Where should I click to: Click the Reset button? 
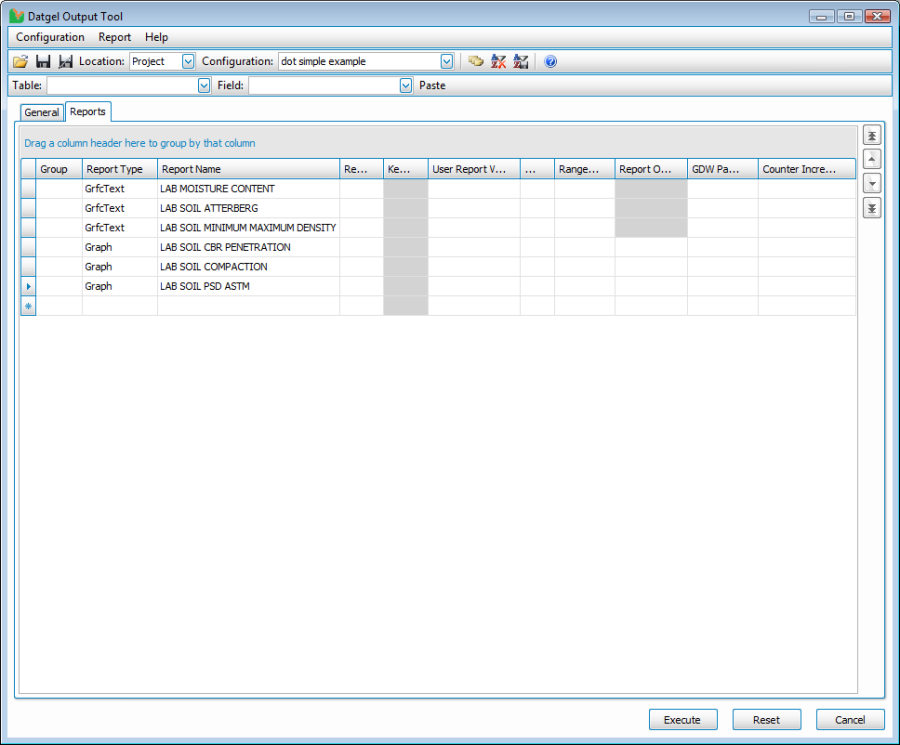tap(766, 720)
